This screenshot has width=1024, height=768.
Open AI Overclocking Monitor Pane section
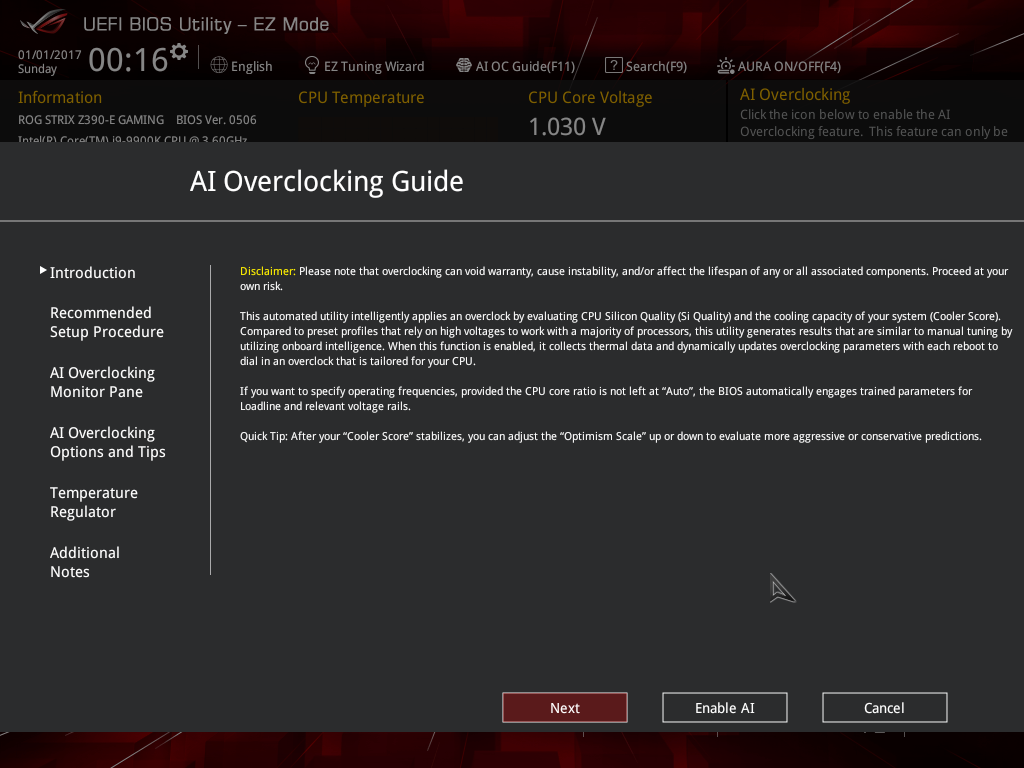(x=103, y=382)
